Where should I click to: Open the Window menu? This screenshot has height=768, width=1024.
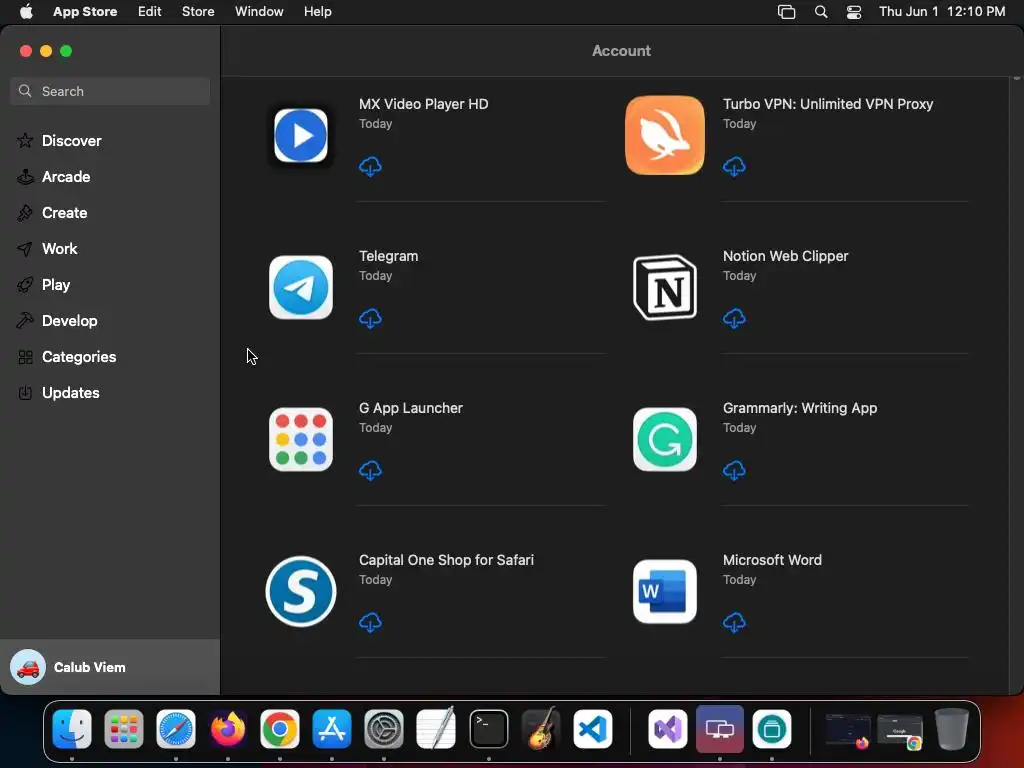259,12
